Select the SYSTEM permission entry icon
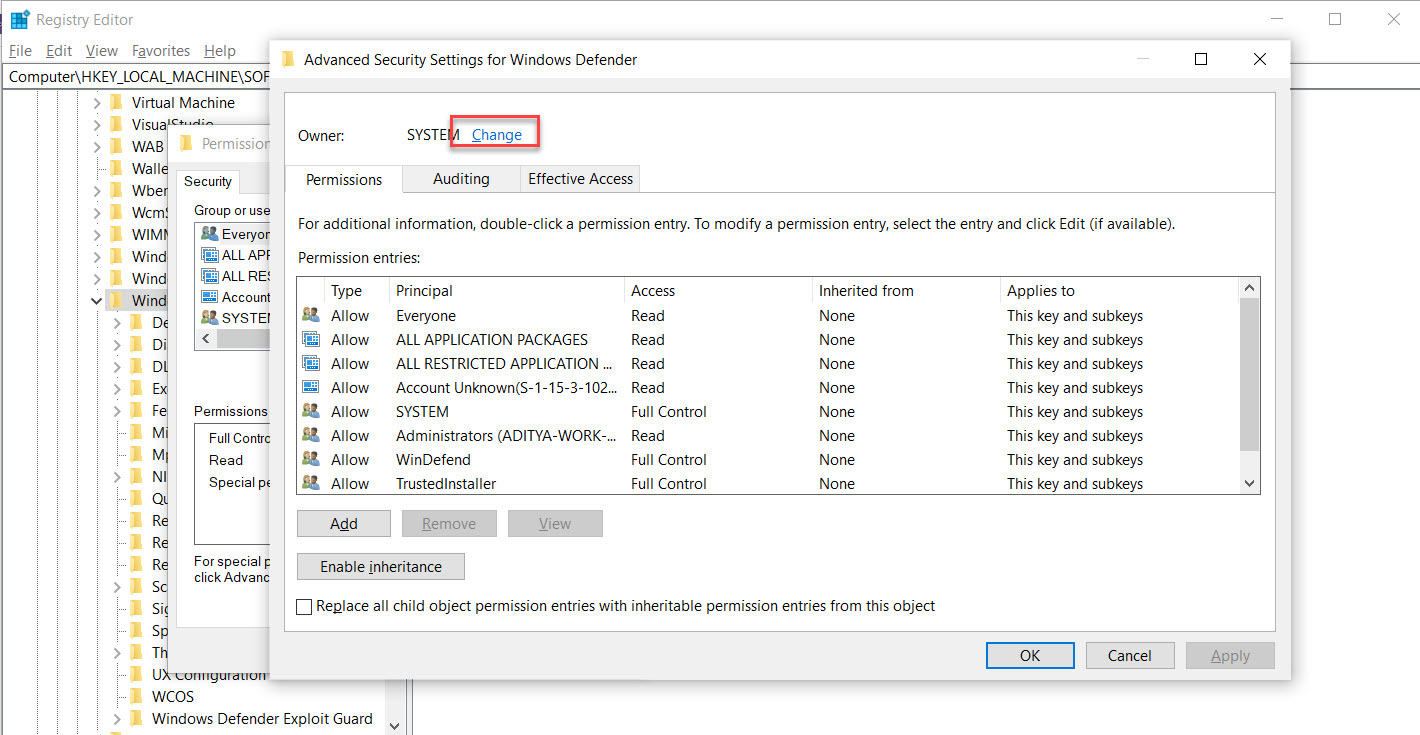Image resolution: width=1420 pixels, height=735 pixels. coord(311,412)
